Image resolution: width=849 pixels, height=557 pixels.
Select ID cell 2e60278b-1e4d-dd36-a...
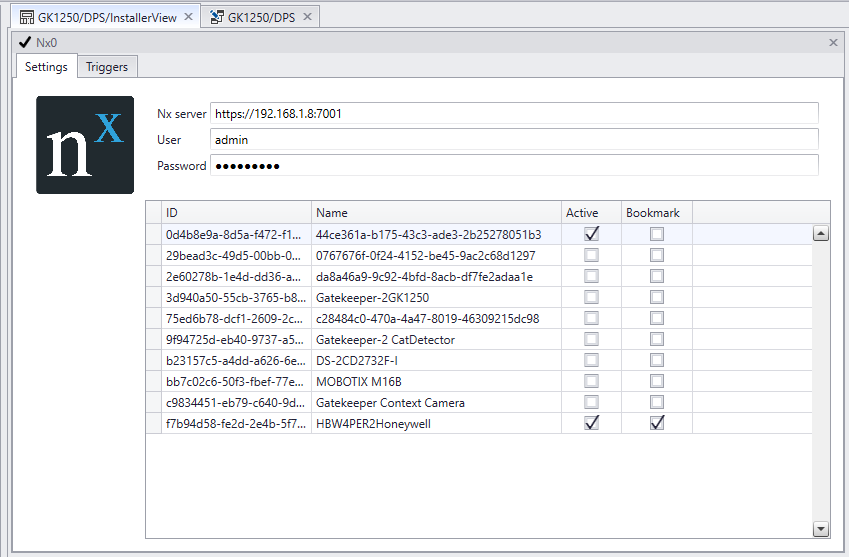click(x=236, y=277)
